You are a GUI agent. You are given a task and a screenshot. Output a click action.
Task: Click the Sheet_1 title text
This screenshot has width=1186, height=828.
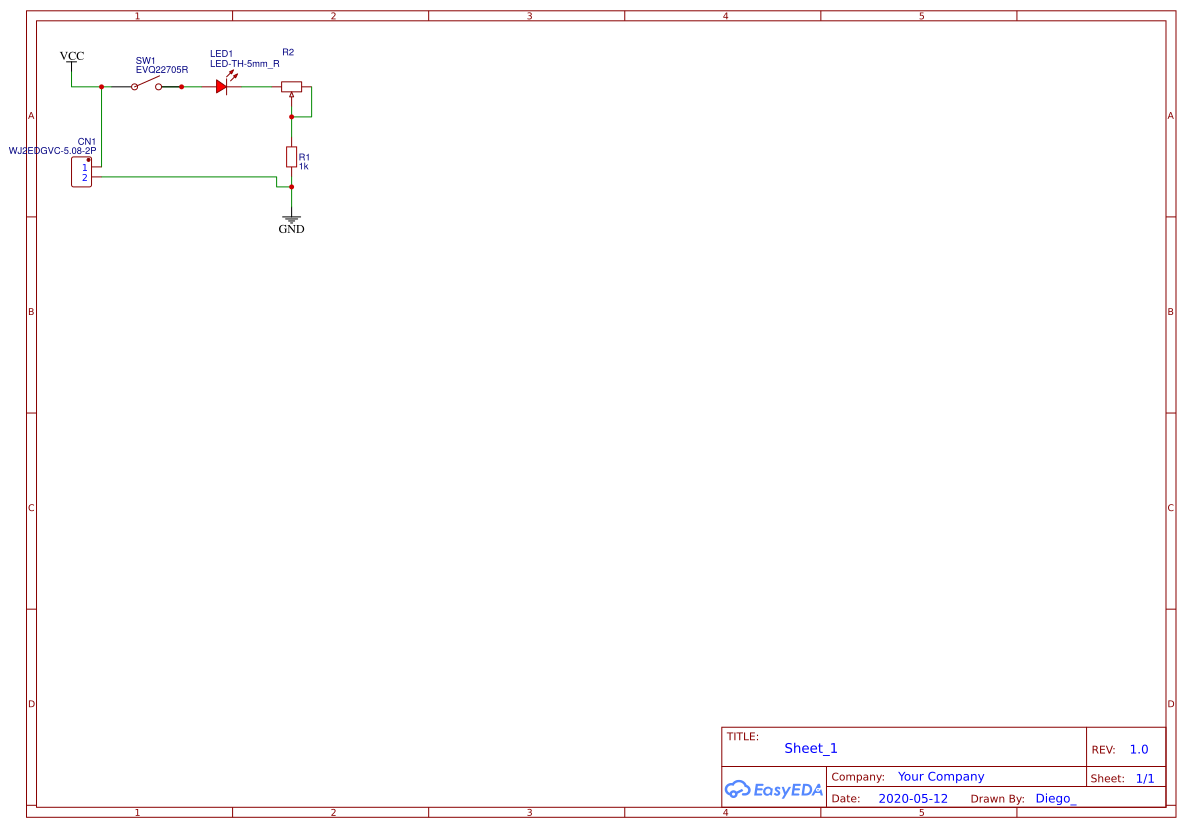coord(810,748)
